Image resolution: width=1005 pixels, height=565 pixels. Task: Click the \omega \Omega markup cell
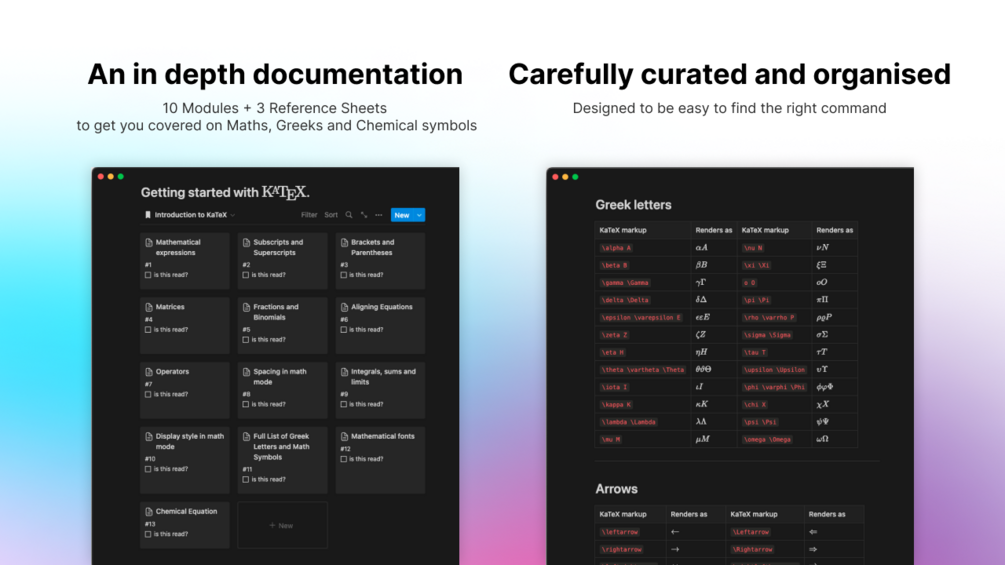click(774, 439)
